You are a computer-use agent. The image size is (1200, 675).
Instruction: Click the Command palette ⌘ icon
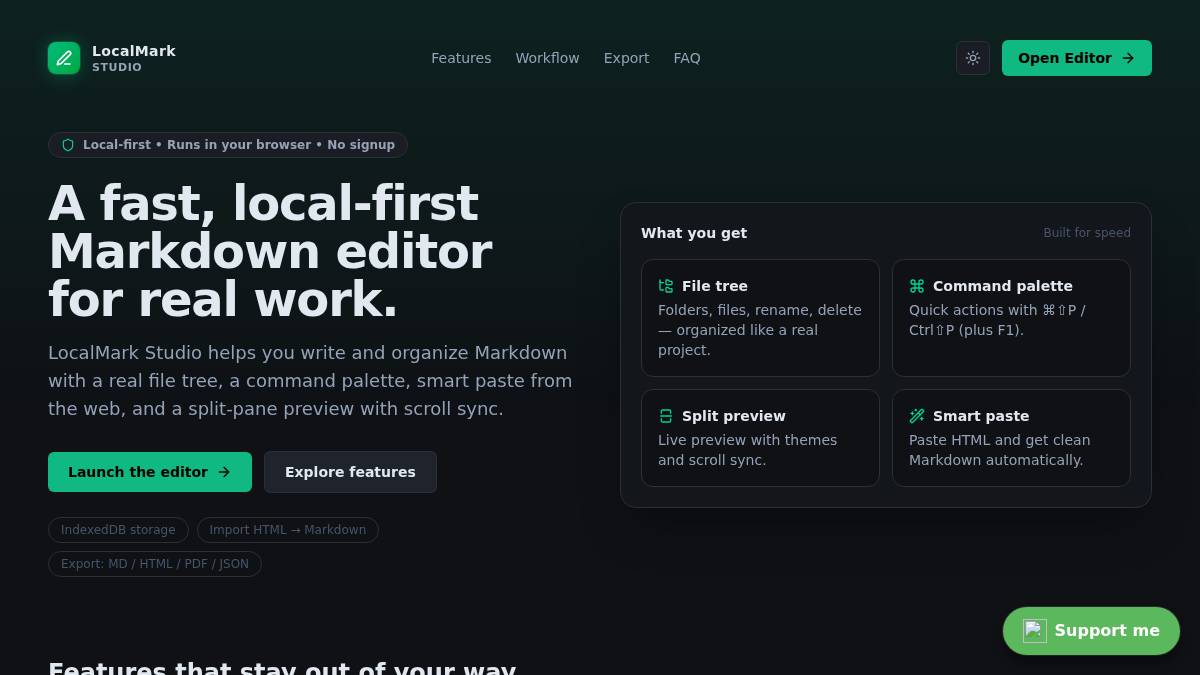(x=917, y=286)
